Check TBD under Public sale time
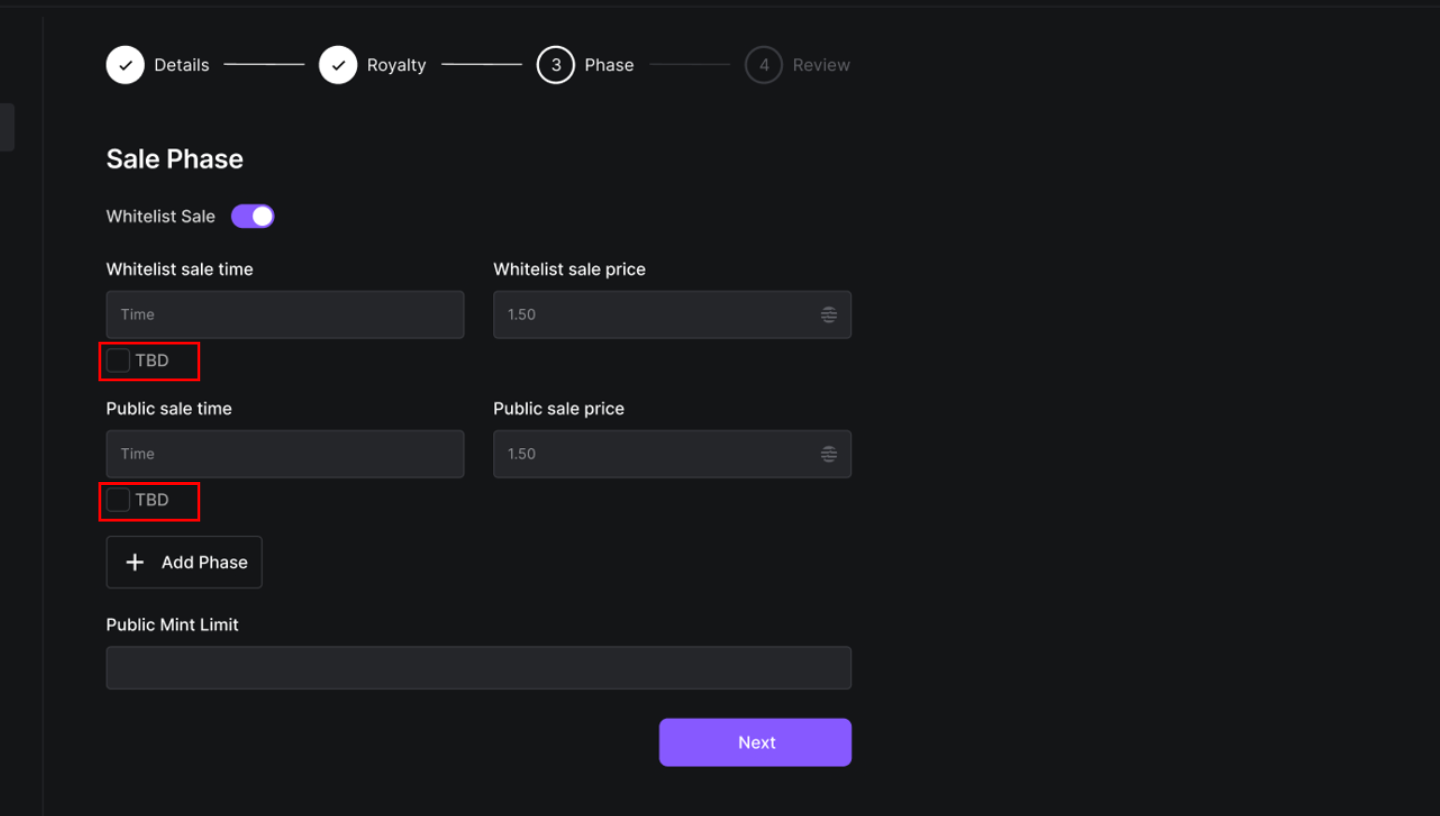 (118, 500)
